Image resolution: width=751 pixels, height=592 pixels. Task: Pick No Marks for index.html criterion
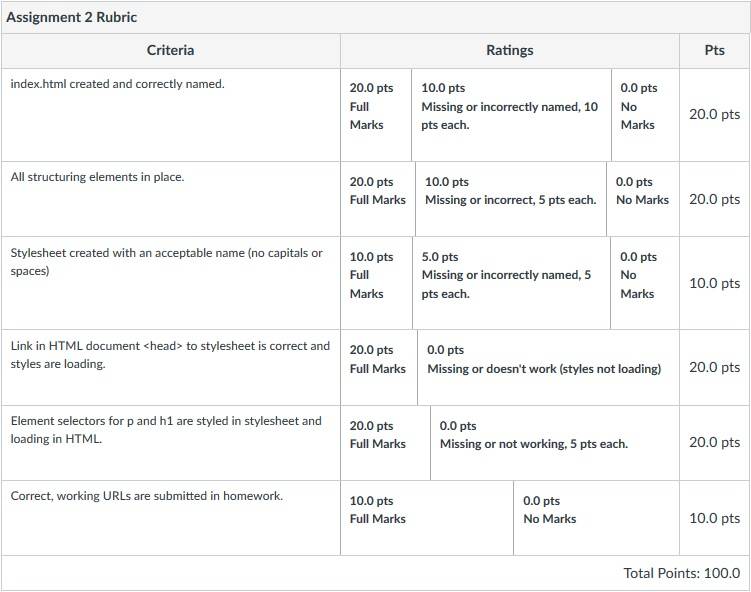tap(645, 115)
